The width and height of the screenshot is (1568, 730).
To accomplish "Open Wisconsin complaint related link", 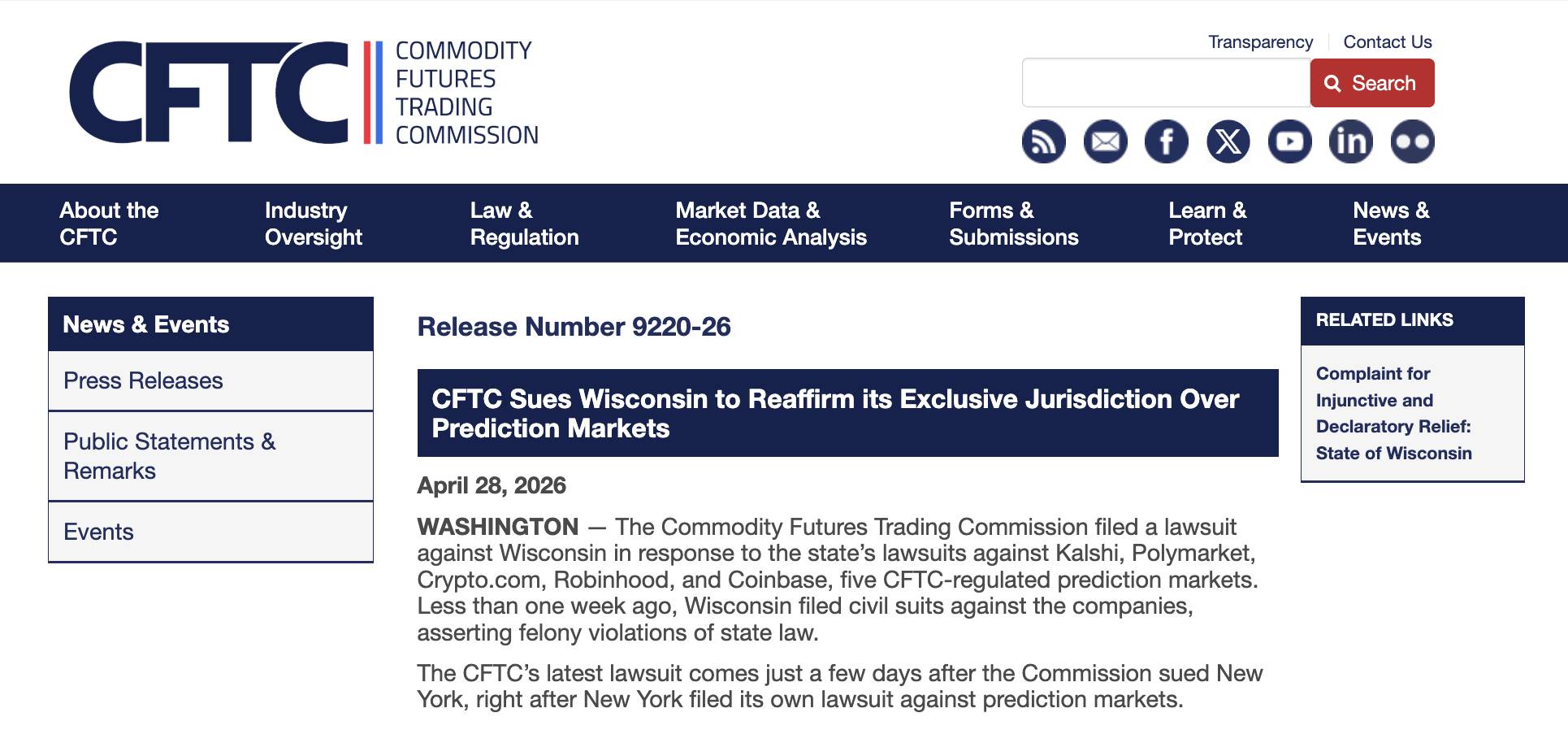I will coord(1393,413).
